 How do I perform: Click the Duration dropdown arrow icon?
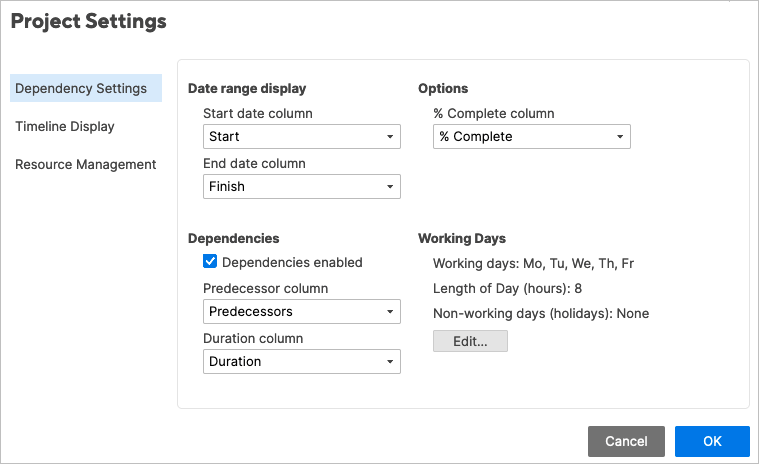click(389, 362)
